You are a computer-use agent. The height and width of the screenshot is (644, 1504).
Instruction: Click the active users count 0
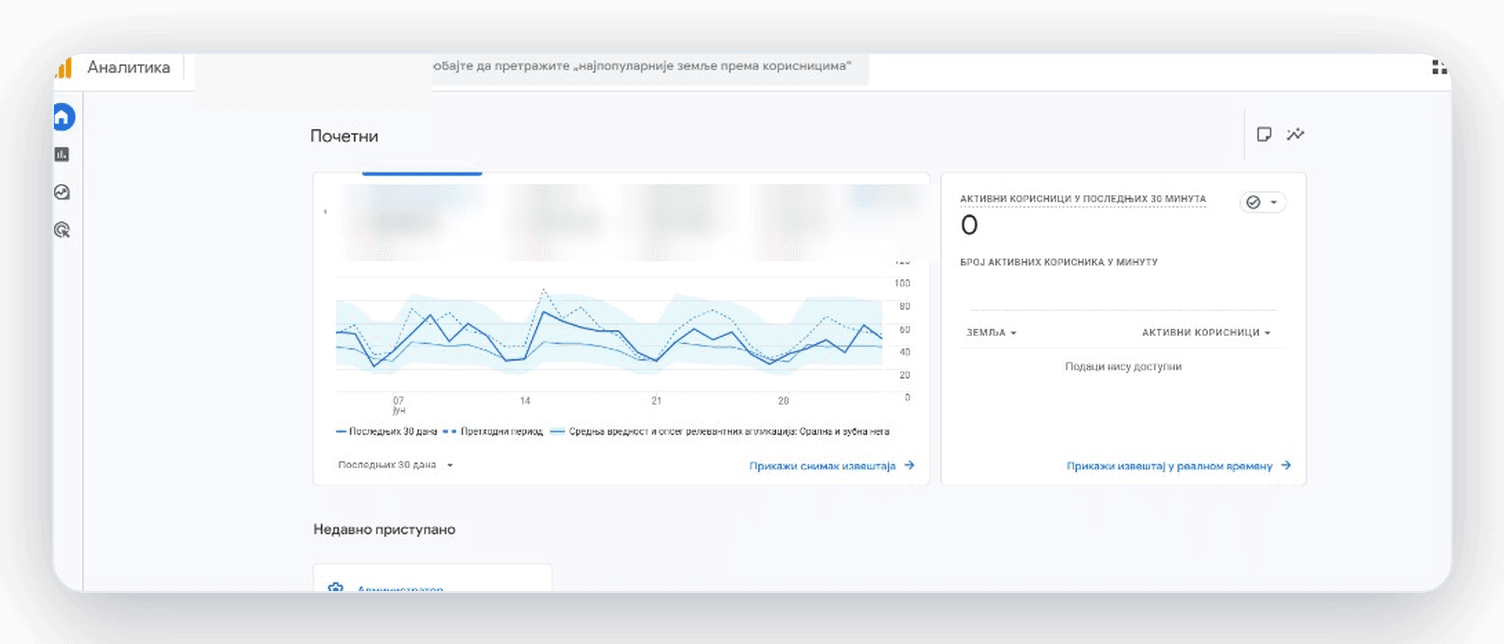[x=969, y=226]
